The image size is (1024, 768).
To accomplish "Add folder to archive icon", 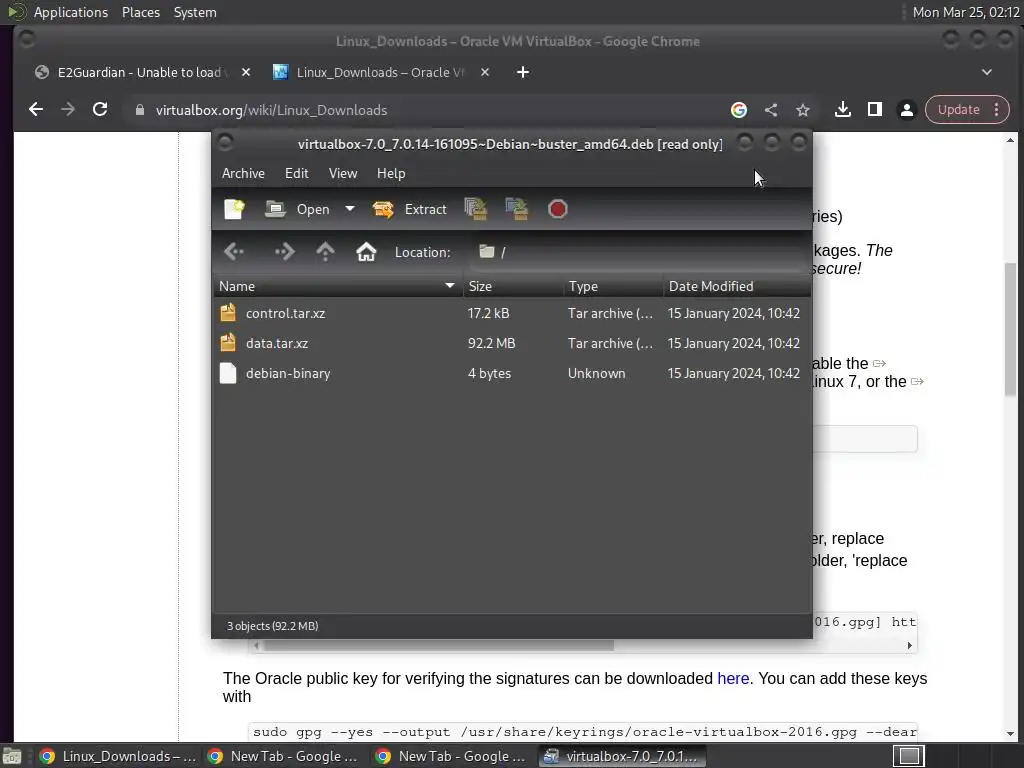I will pyautogui.click(x=517, y=209).
